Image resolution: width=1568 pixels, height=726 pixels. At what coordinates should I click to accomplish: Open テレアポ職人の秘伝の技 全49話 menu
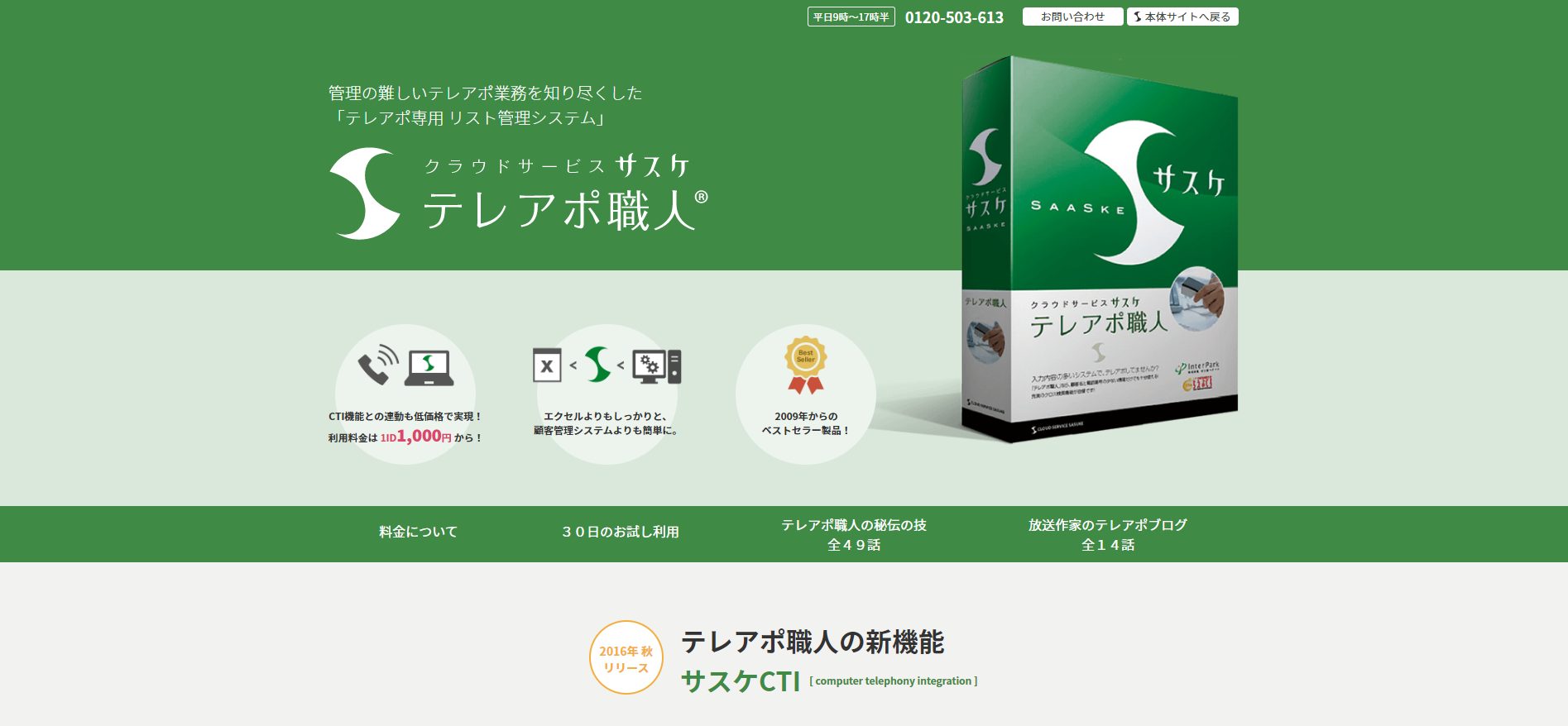(x=854, y=534)
